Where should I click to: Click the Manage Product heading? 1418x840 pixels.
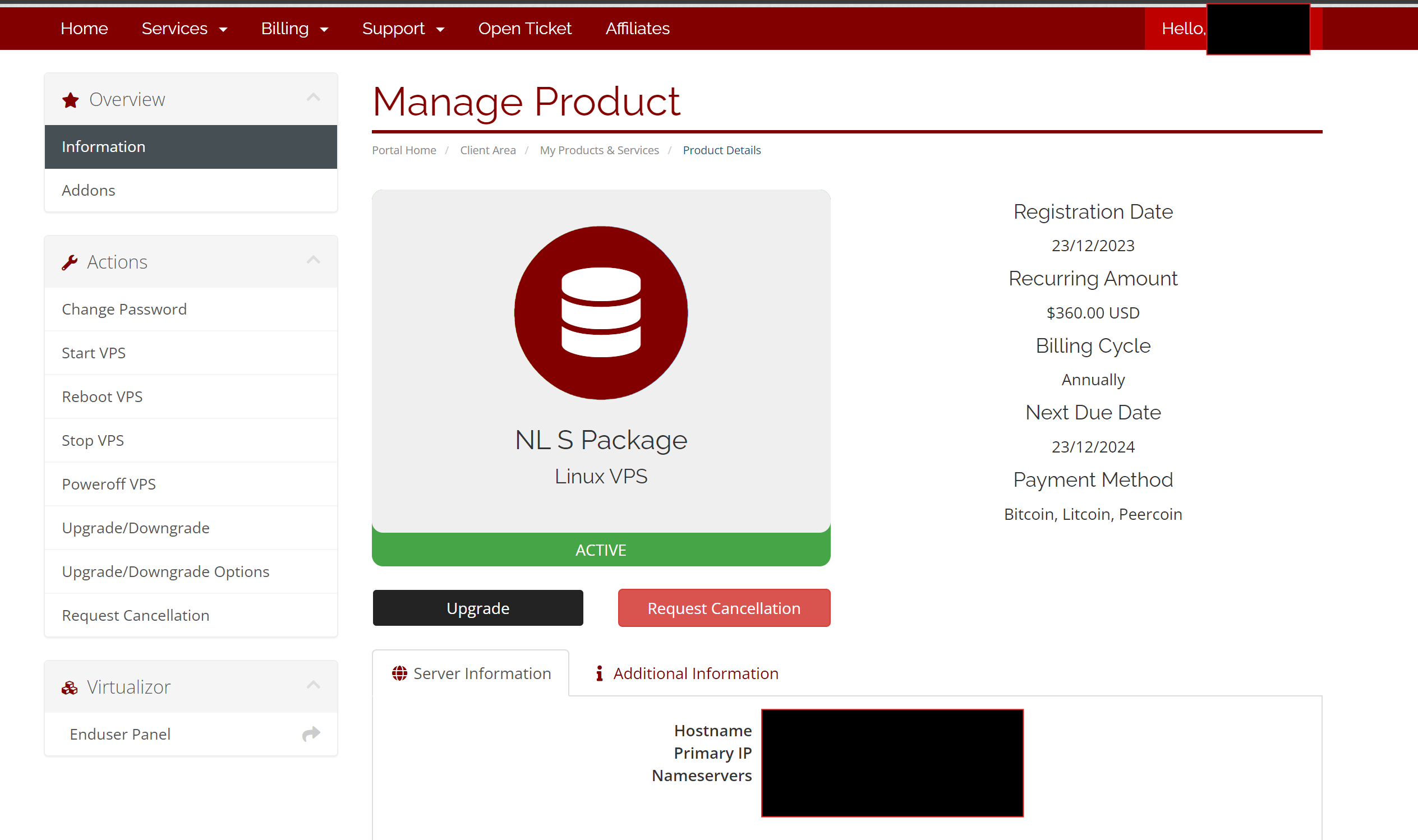click(526, 102)
